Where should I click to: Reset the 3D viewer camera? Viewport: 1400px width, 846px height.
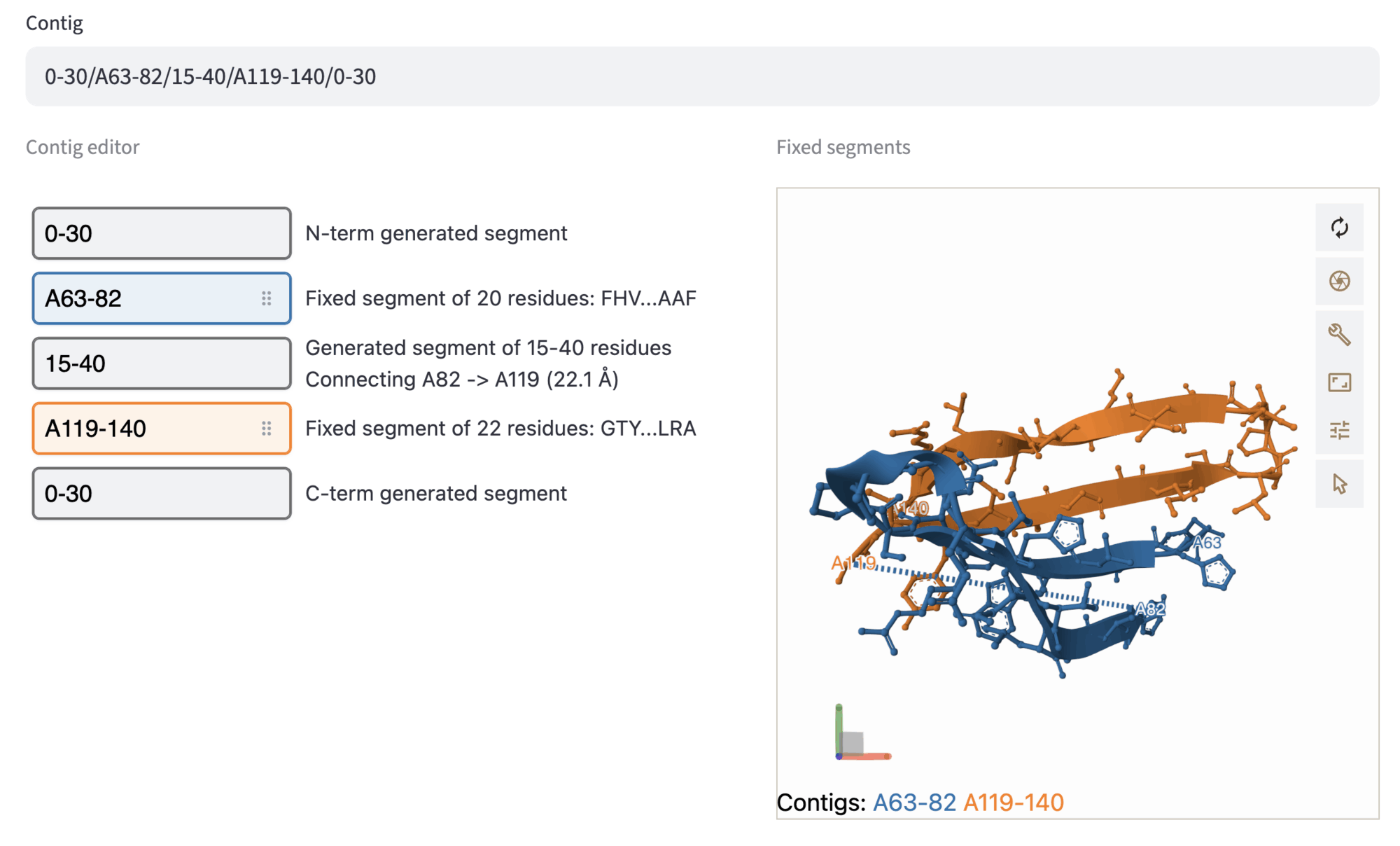tap(1338, 228)
